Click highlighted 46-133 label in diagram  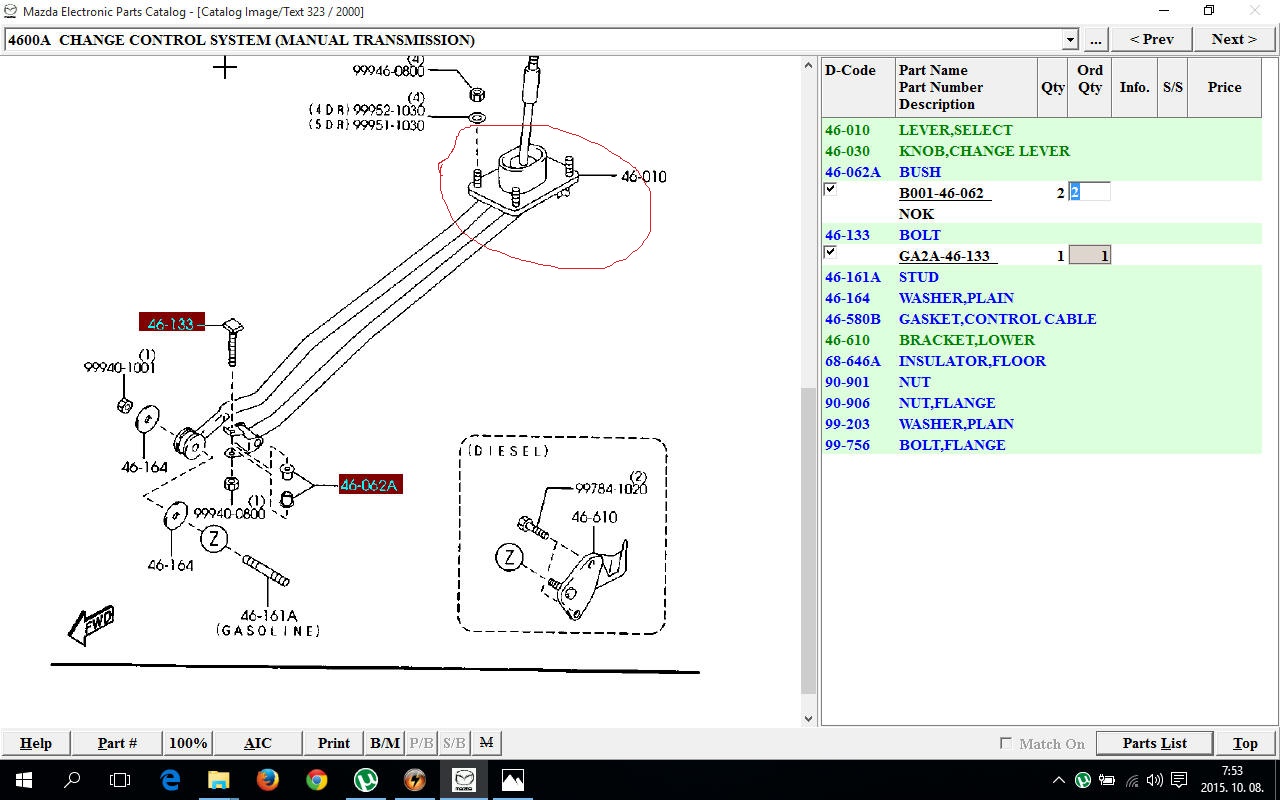(x=171, y=323)
